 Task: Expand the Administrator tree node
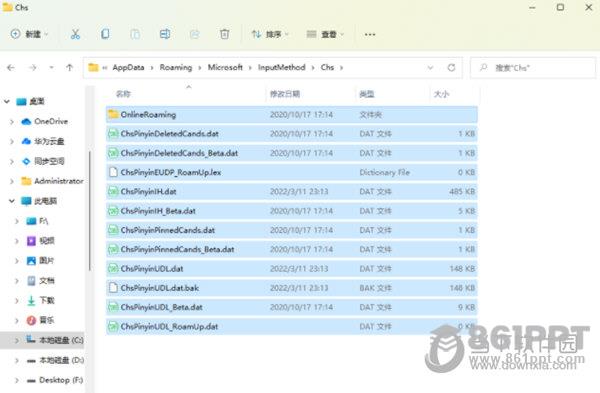pos(12,181)
